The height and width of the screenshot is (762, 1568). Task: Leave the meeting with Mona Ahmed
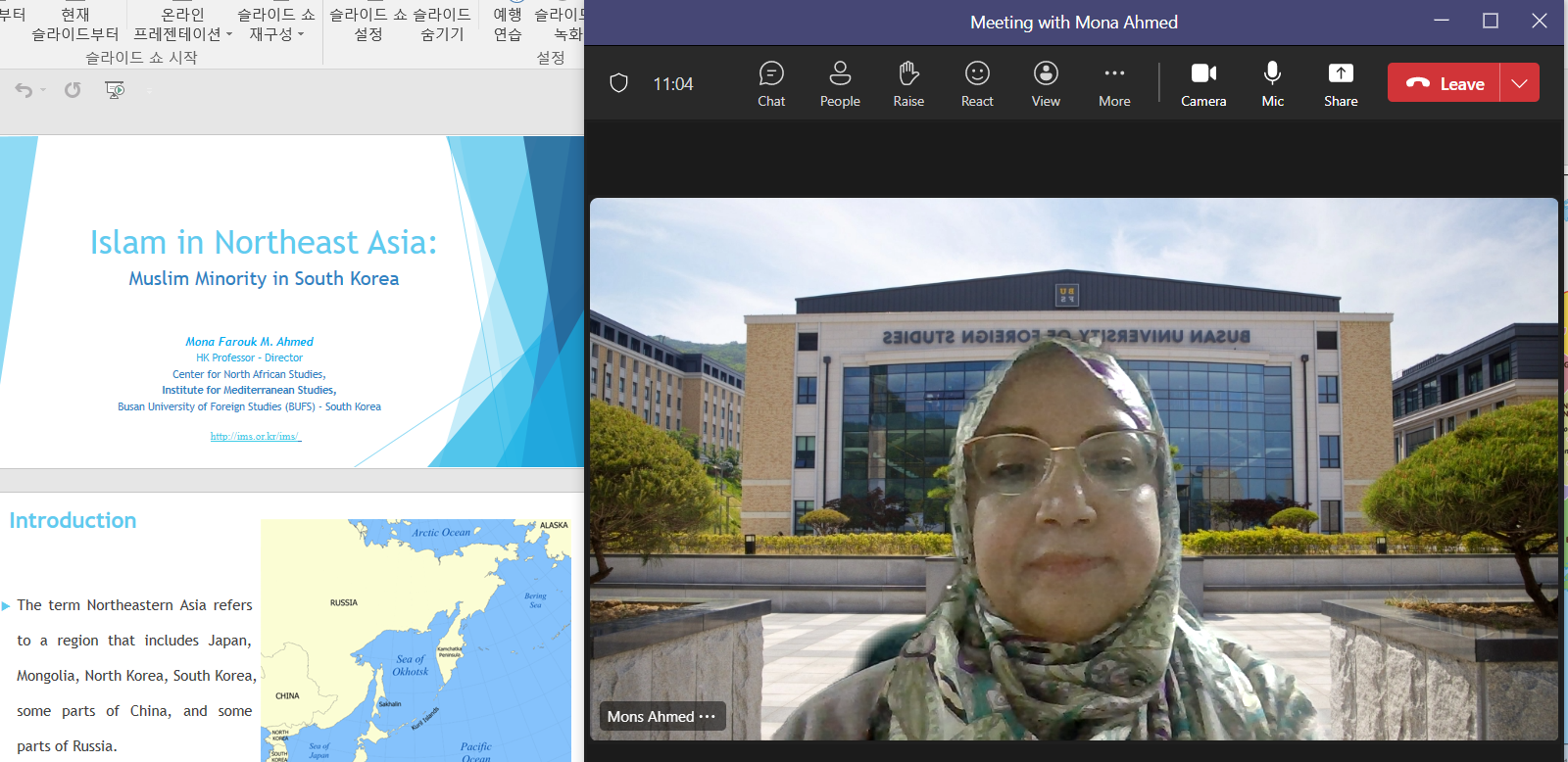point(1444,83)
